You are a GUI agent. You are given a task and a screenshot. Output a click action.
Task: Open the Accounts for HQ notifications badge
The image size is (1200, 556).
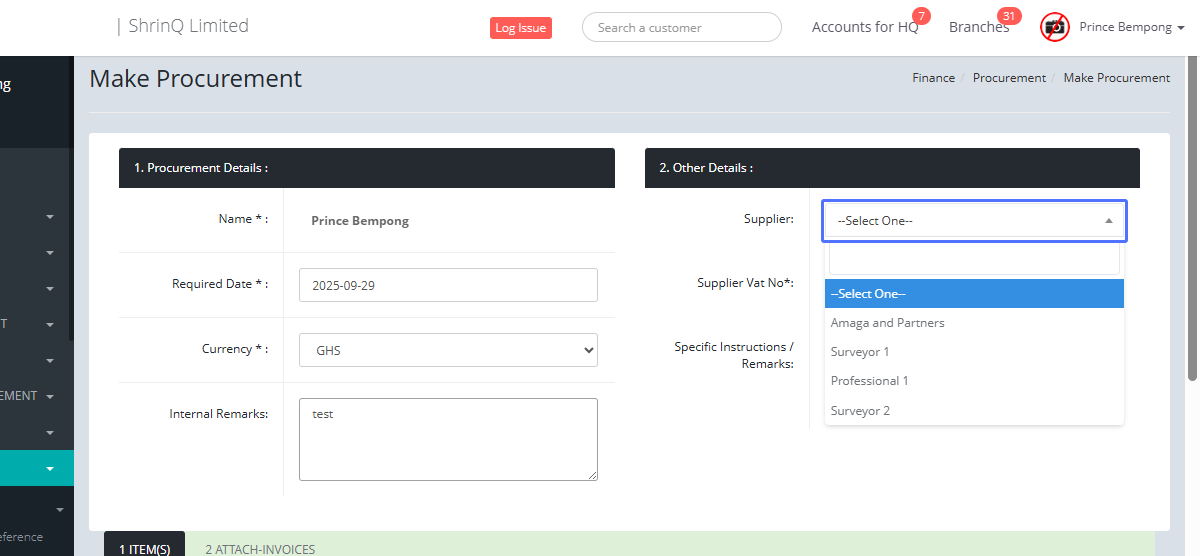[x=921, y=16]
